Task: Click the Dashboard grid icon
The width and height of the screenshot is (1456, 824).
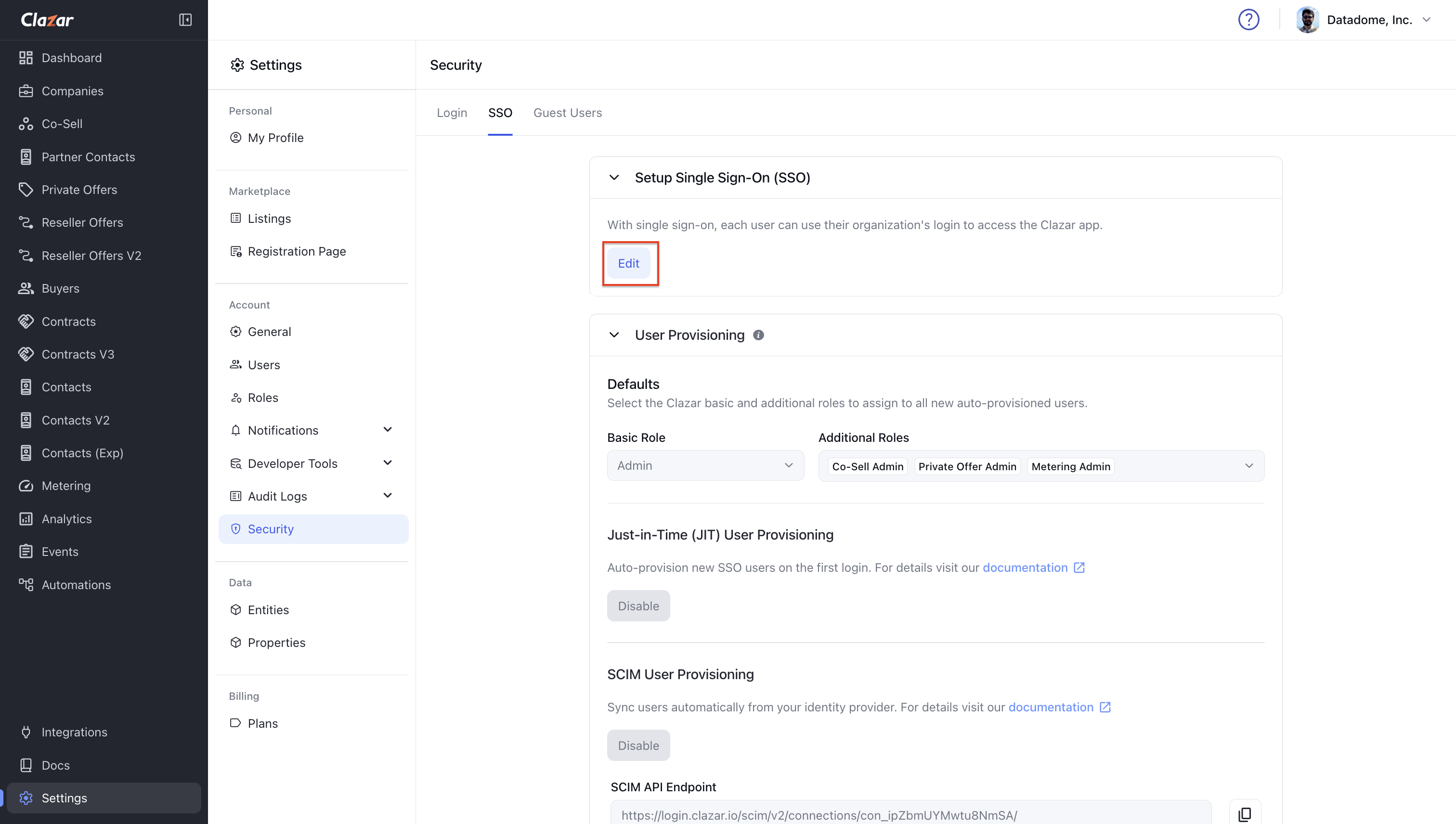Action: 26,58
